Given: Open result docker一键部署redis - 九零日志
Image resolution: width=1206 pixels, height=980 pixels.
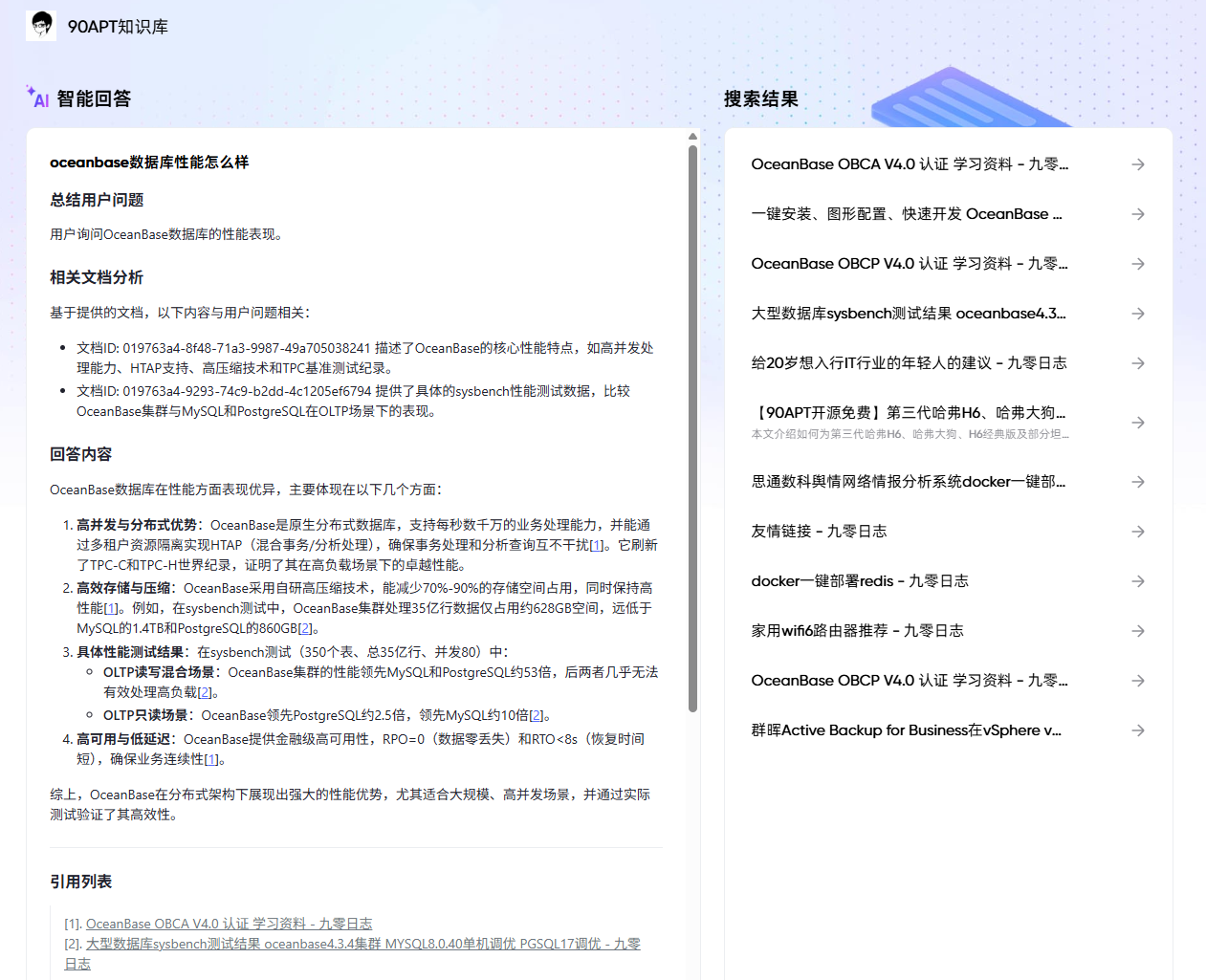Looking at the screenshot, I should 860,581.
